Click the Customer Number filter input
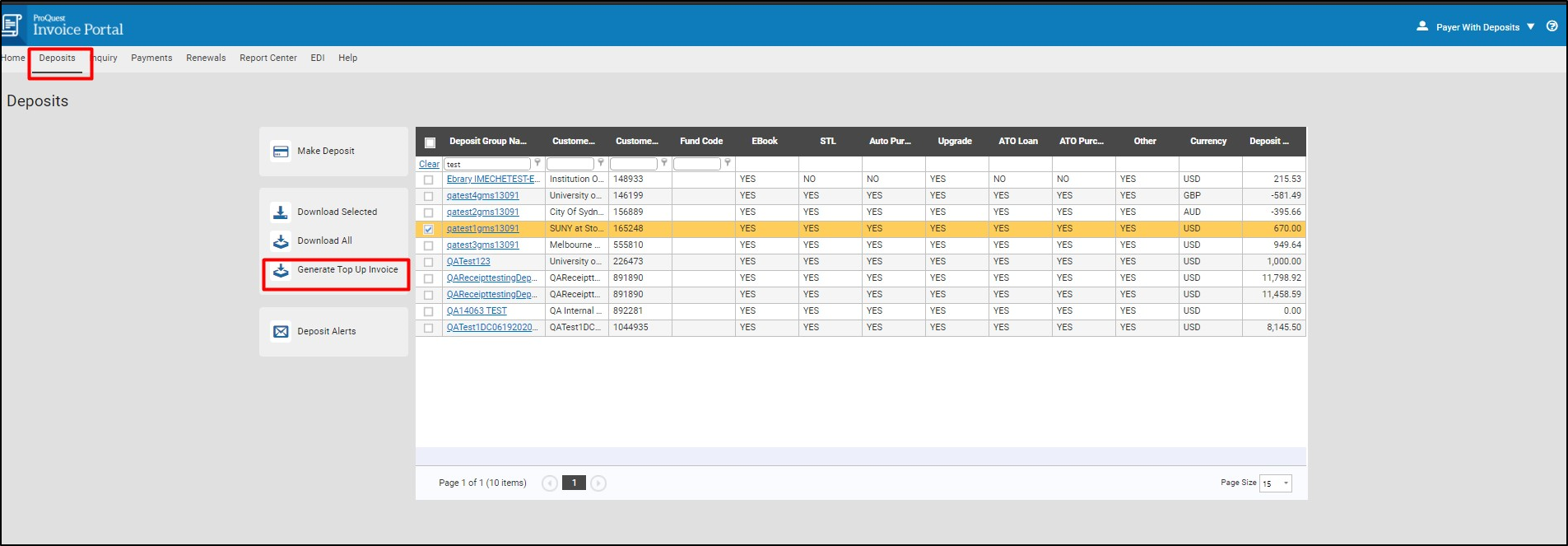This screenshot has width=1568, height=546. coord(634,164)
